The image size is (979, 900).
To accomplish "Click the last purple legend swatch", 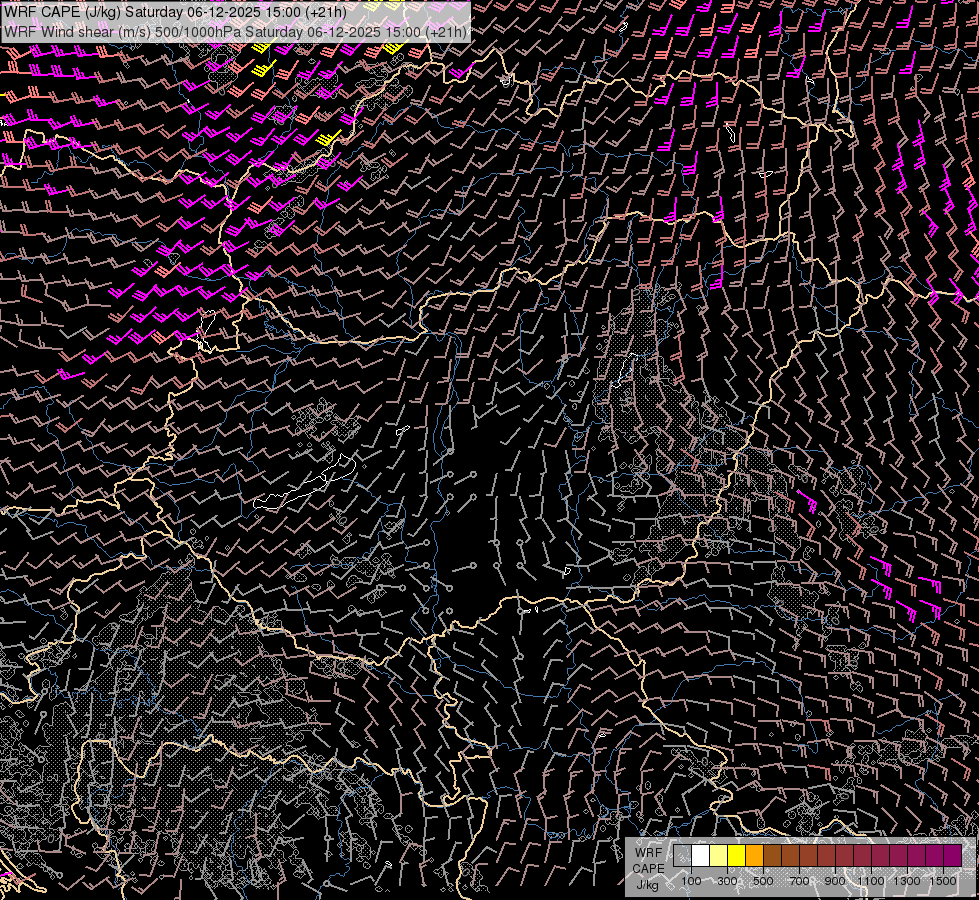I will point(952,856).
